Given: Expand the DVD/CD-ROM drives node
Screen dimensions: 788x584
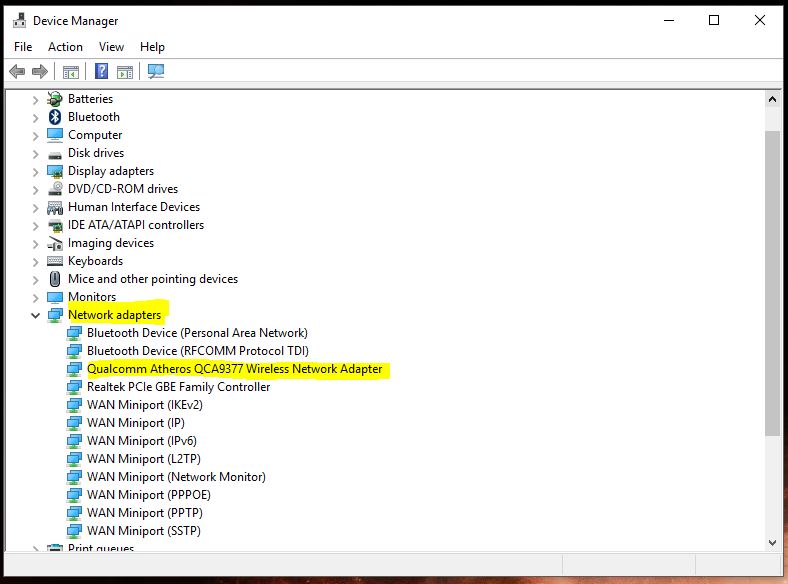Looking at the screenshot, I should tap(35, 190).
